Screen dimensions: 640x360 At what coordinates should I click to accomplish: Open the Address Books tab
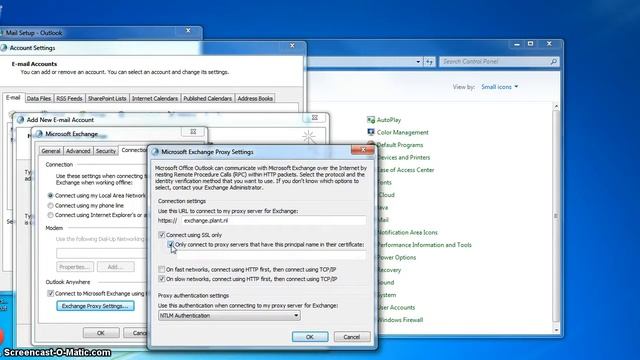tap(255, 98)
